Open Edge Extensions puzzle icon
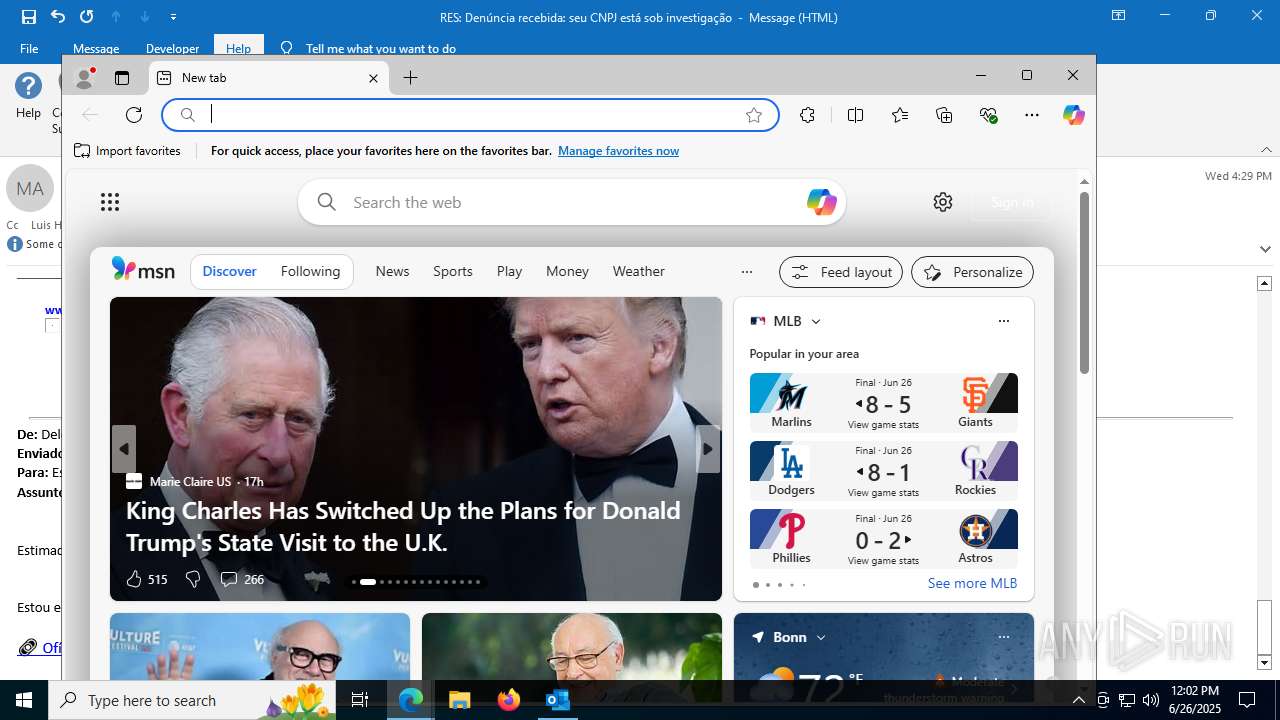This screenshot has width=1280, height=720. click(x=808, y=115)
